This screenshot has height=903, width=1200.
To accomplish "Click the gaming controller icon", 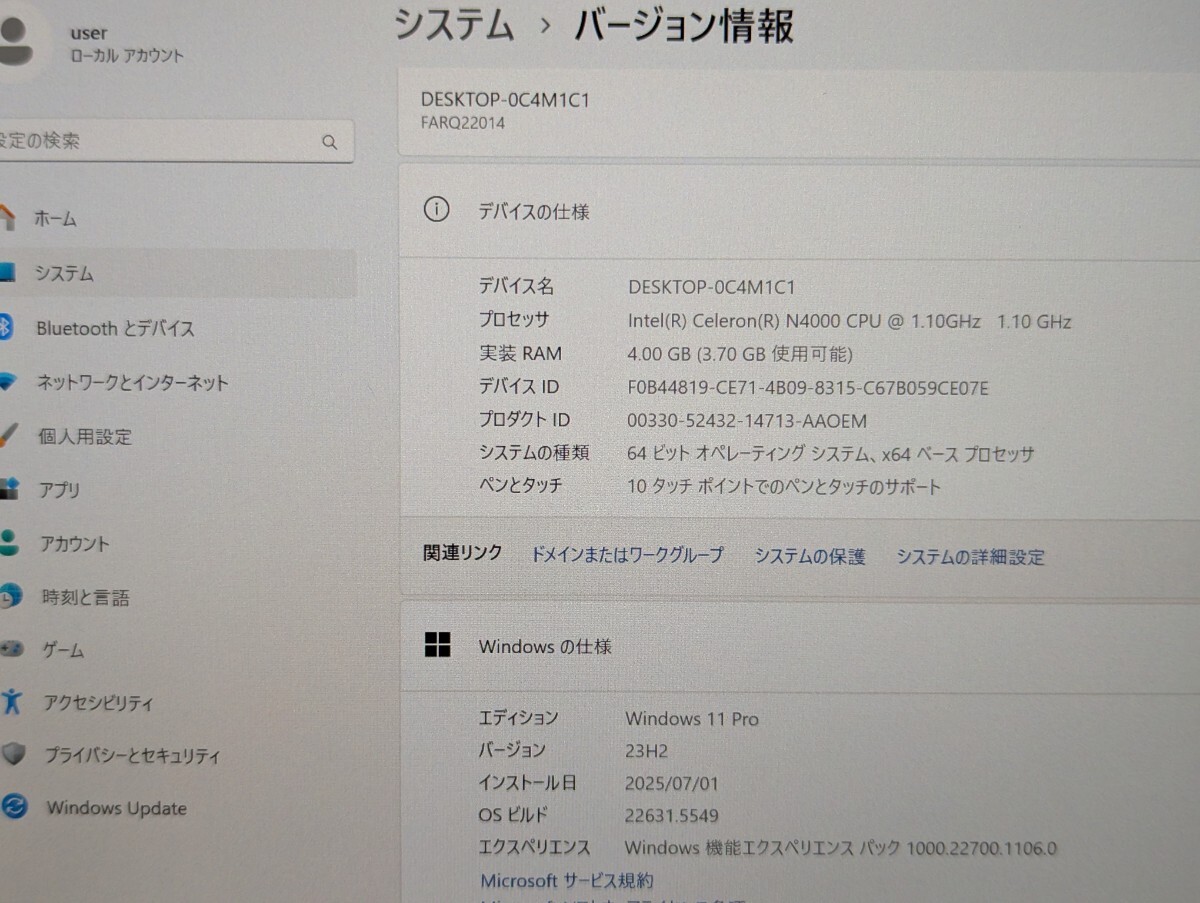I will (12, 650).
